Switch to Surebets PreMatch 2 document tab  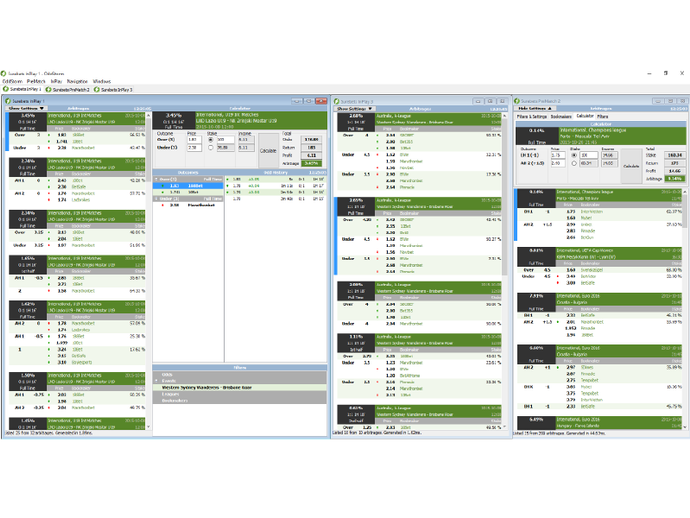[x=68, y=89]
